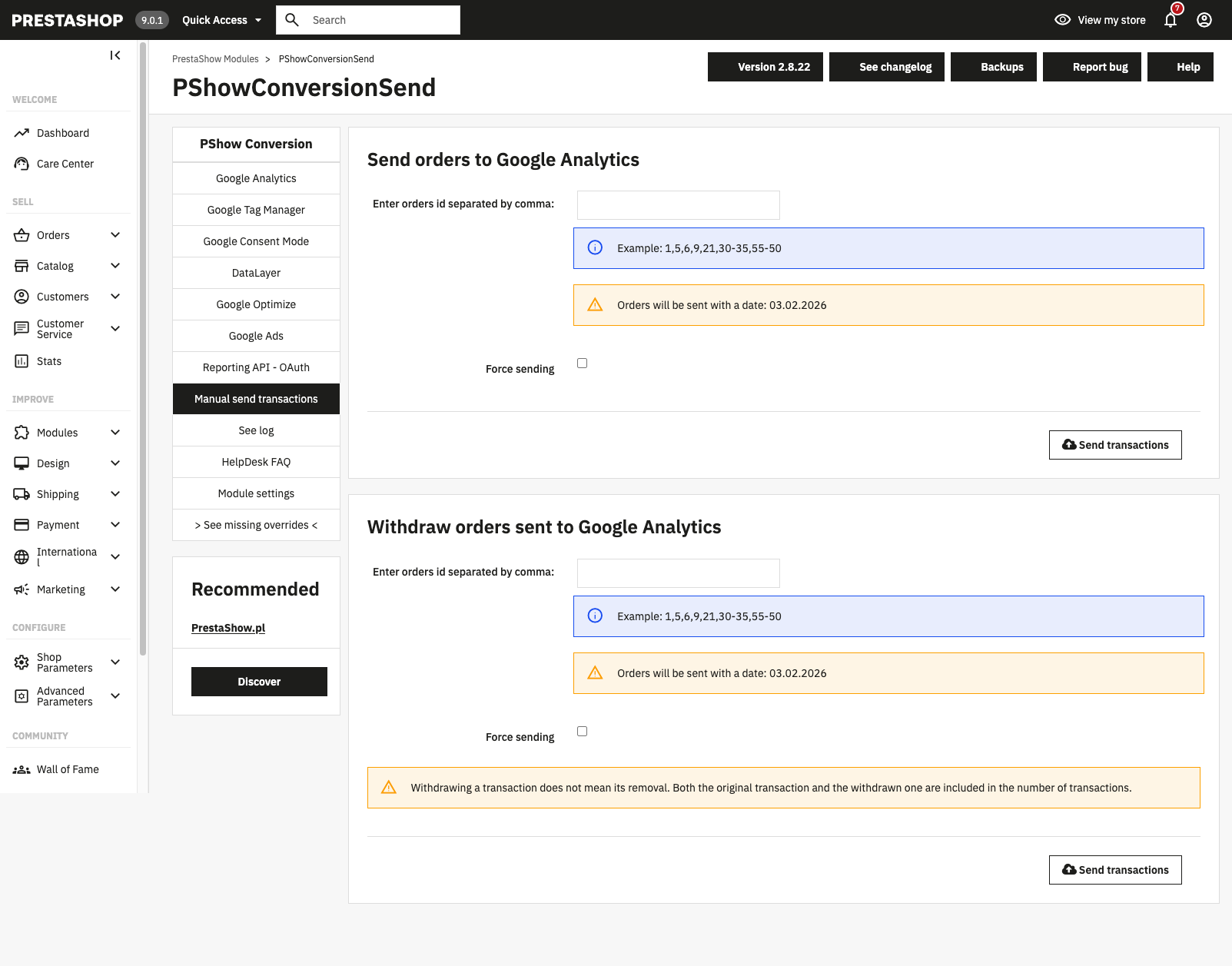Expand the Orders menu chevron

pyautogui.click(x=115, y=235)
